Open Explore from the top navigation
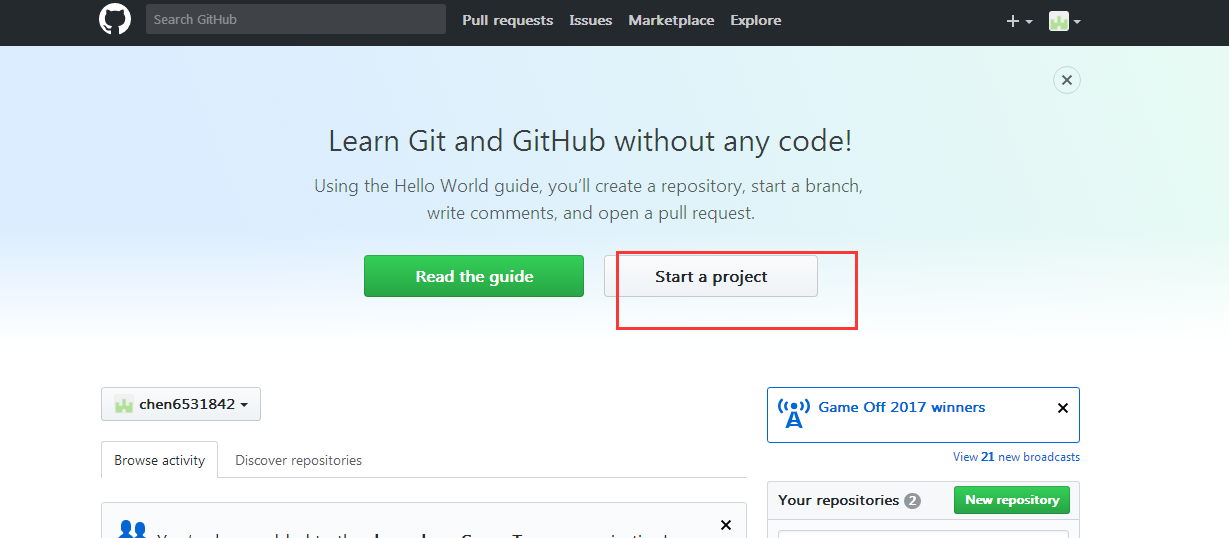 (756, 20)
